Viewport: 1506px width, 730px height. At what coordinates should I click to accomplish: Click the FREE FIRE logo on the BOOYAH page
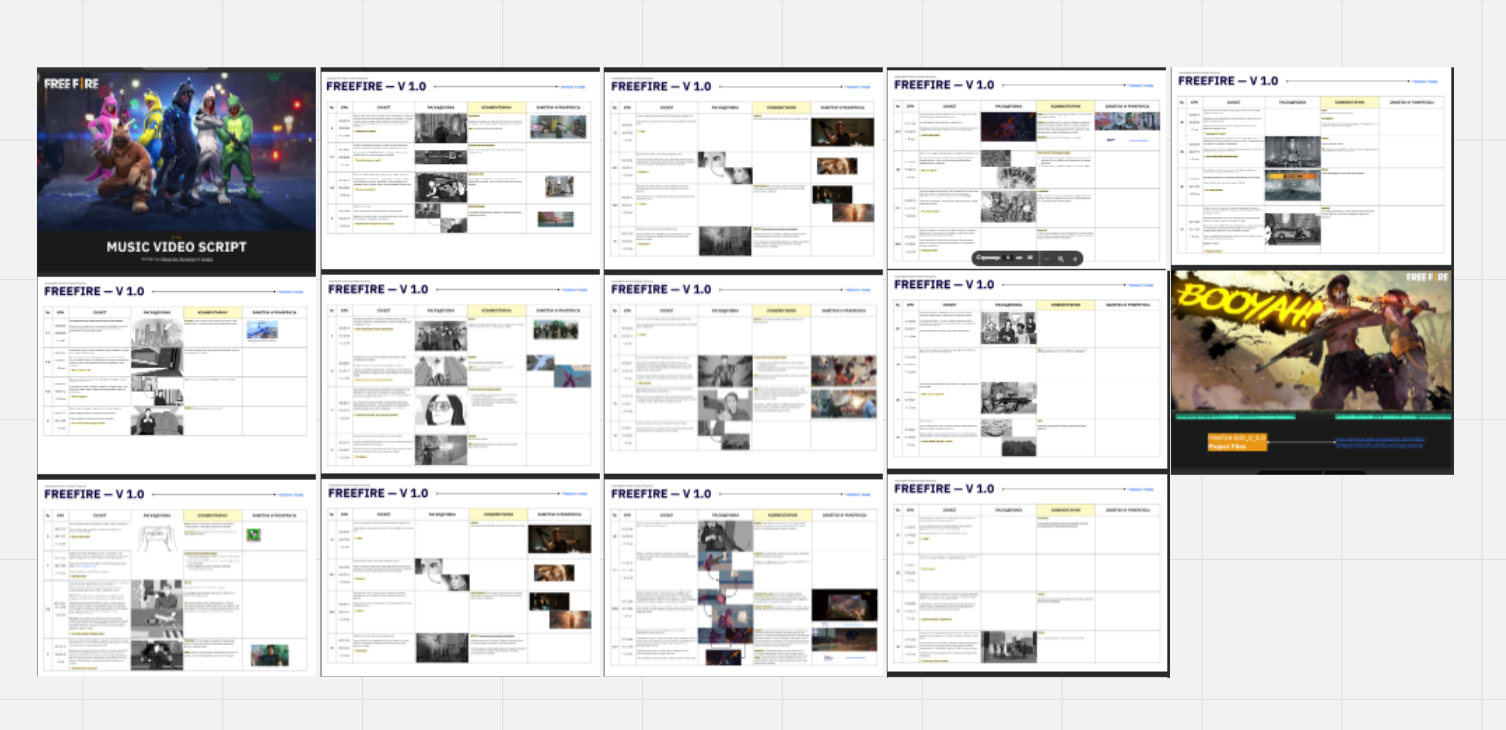pyautogui.click(x=1427, y=277)
